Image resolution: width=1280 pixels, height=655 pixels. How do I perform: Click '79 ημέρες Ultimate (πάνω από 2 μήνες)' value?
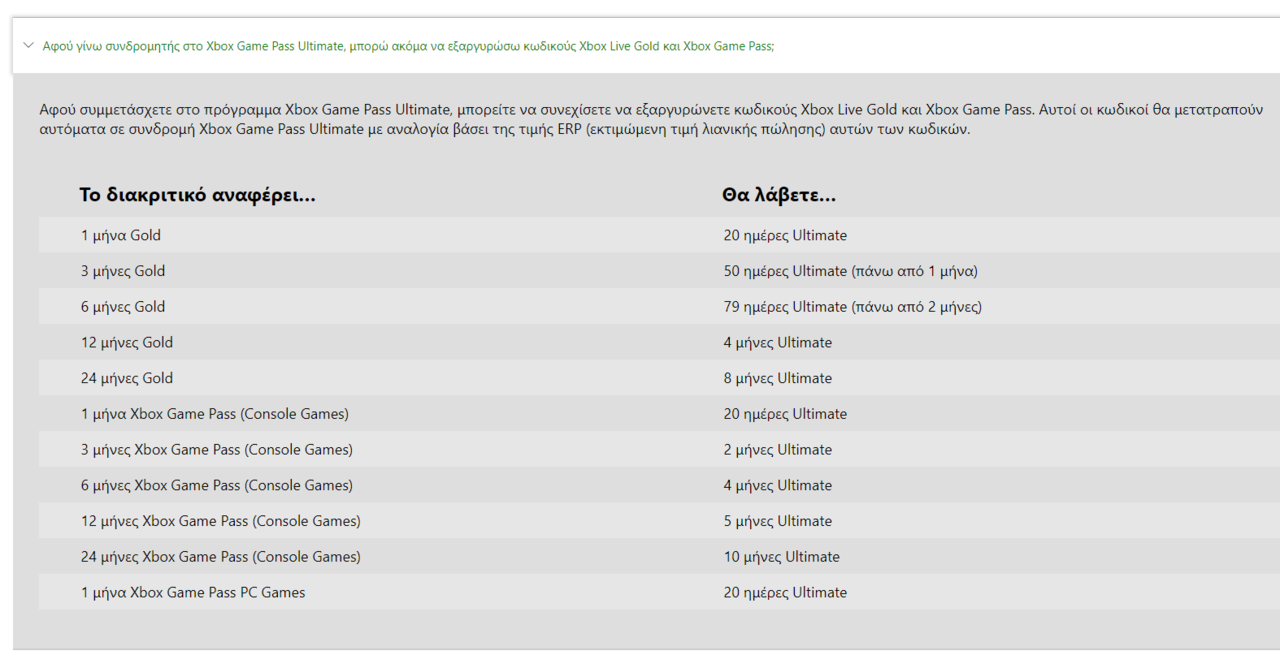(x=853, y=307)
